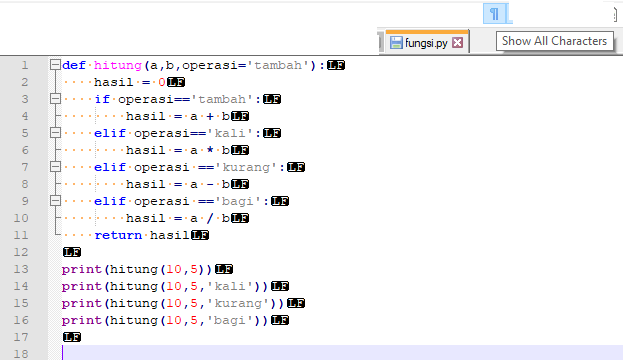Click the Show All Characters tooltip label
Image resolution: width=623 pixels, height=360 pixels.
pos(554,41)
